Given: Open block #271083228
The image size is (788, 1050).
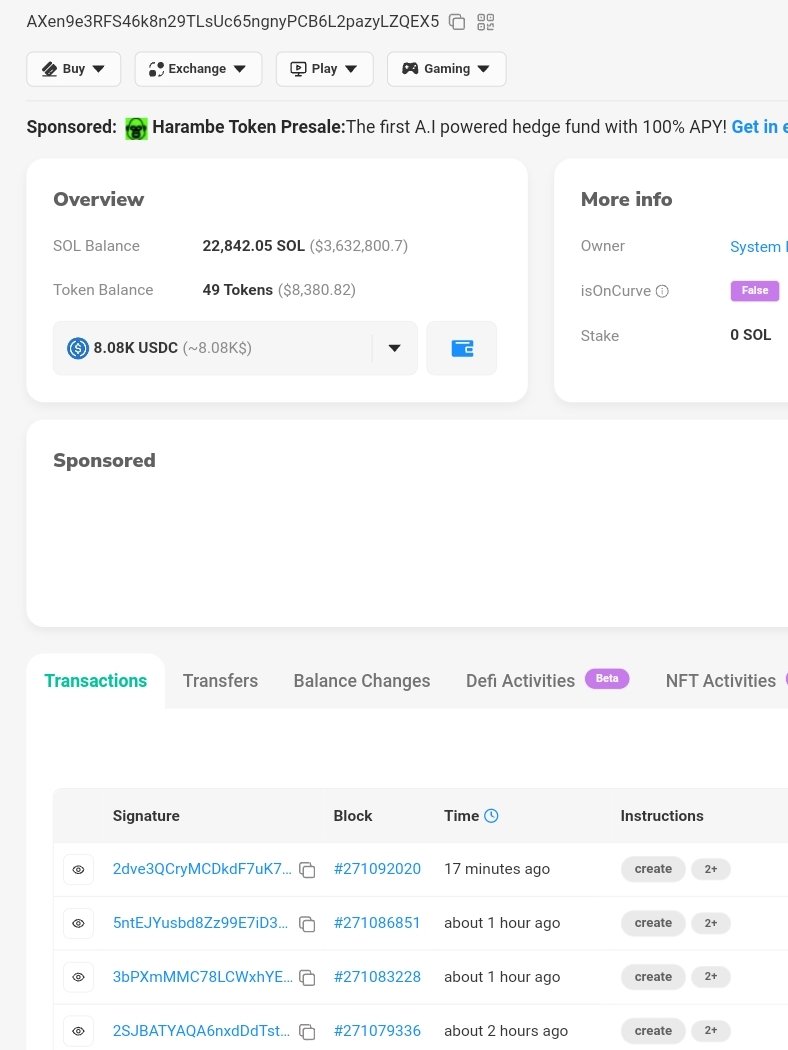Looking at the screenshot, I should click(x=377, y=977).
